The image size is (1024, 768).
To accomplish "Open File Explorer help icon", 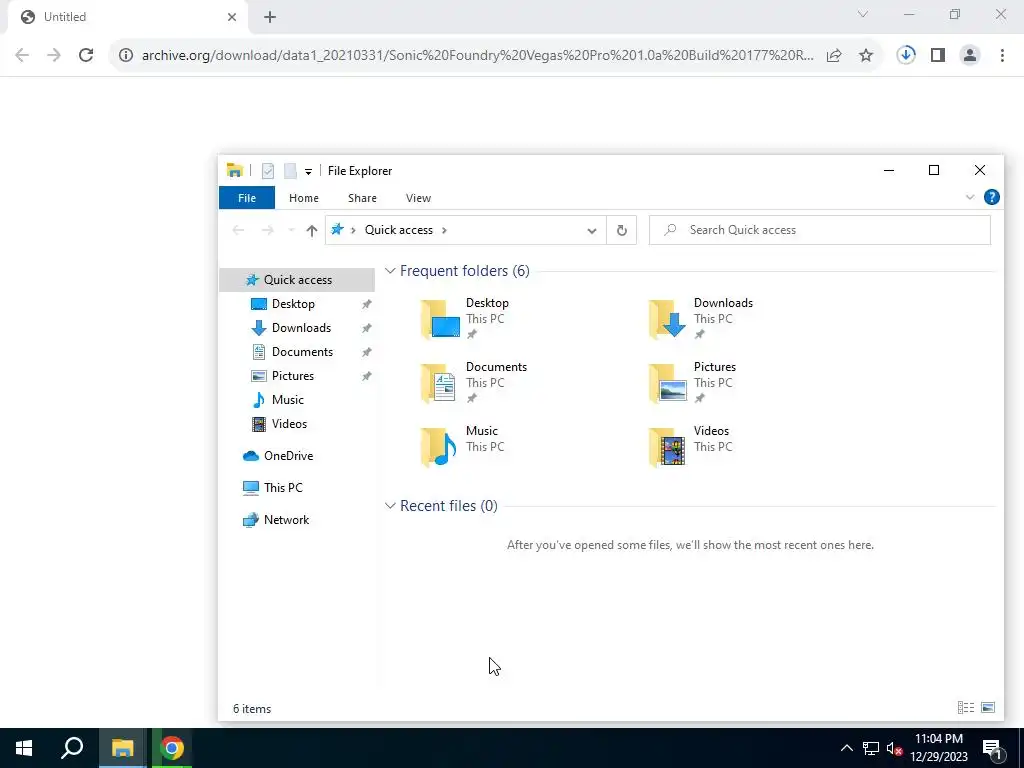I will click(x=991, y=197).
